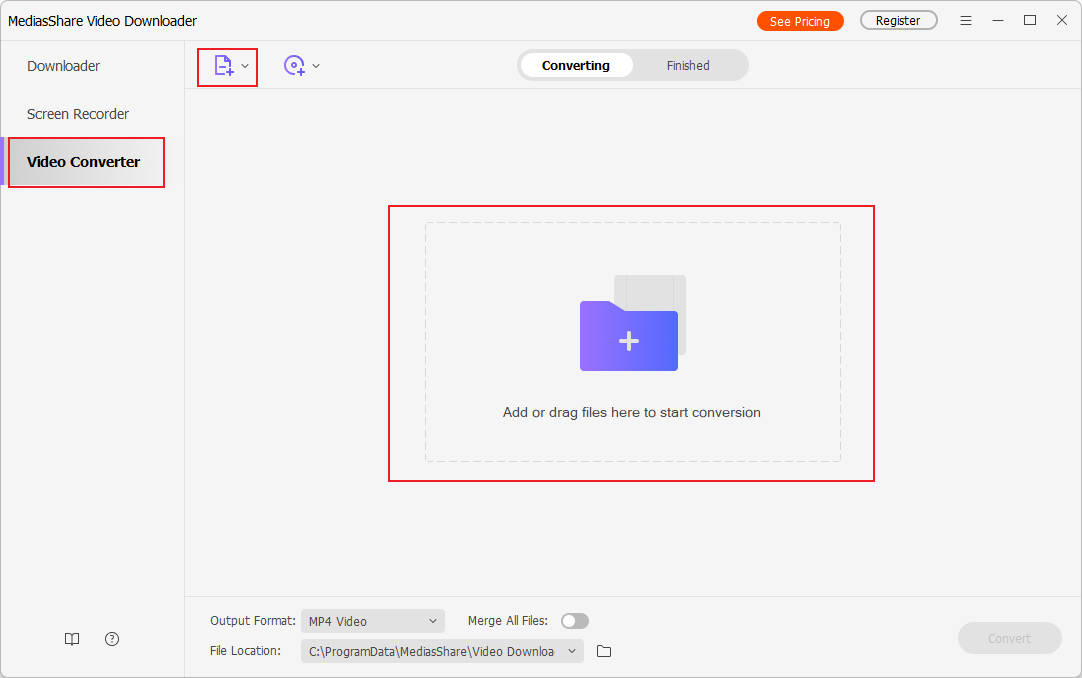Browse output folder with folder icon
Viewport: 1082px width, 678px height.
point(604,651)
